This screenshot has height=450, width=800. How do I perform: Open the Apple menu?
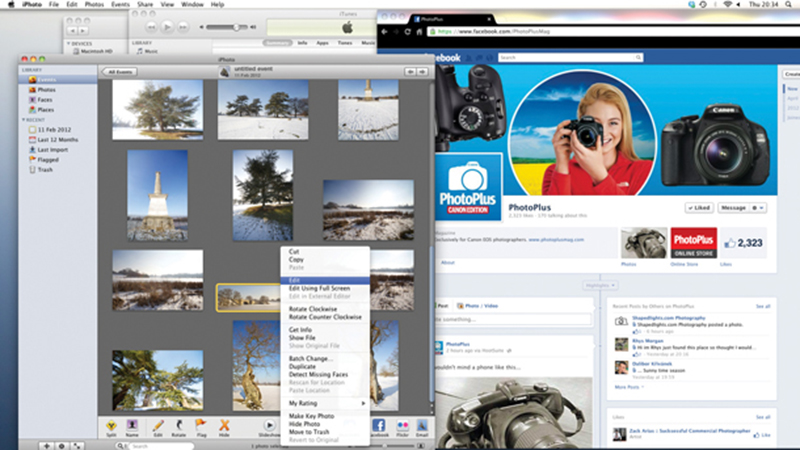11,4
